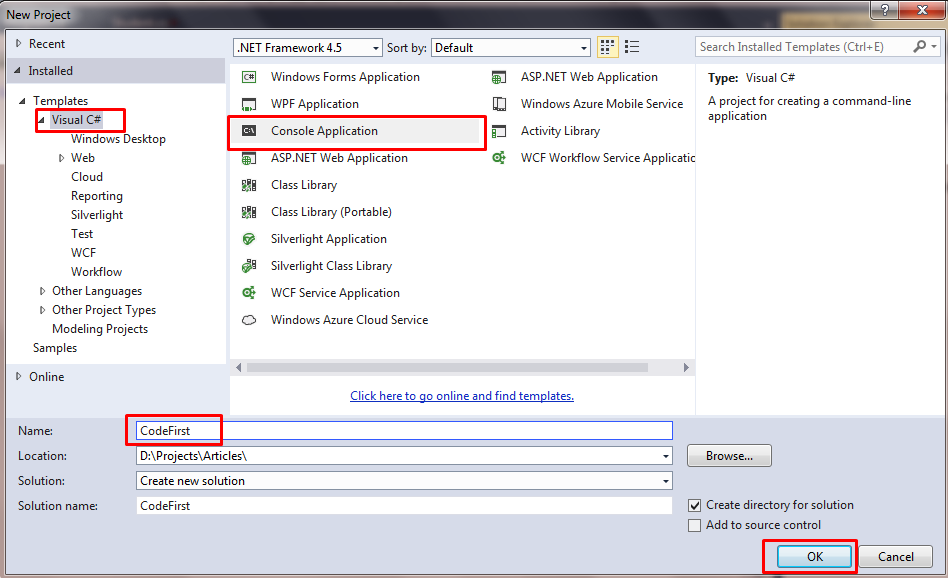
Task: Collapse the Visual C# tree node
Action: [42, 120]
